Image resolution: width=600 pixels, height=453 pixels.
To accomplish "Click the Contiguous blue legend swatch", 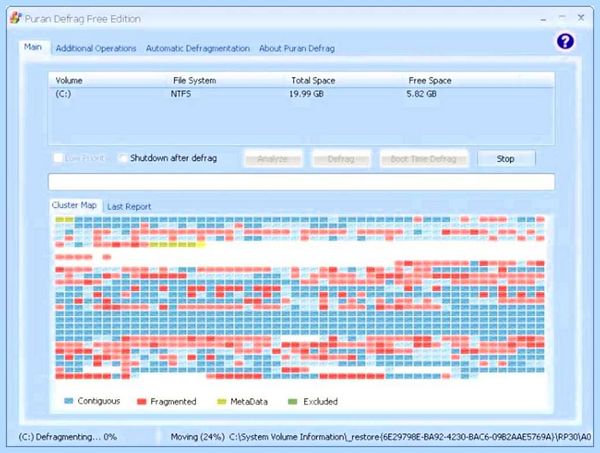I will coord(68,401).
